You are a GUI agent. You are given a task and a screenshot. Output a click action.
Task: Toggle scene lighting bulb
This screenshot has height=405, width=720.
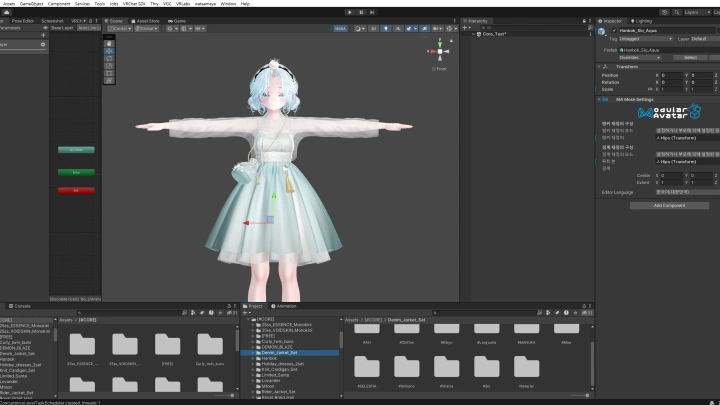coord(386,28)
